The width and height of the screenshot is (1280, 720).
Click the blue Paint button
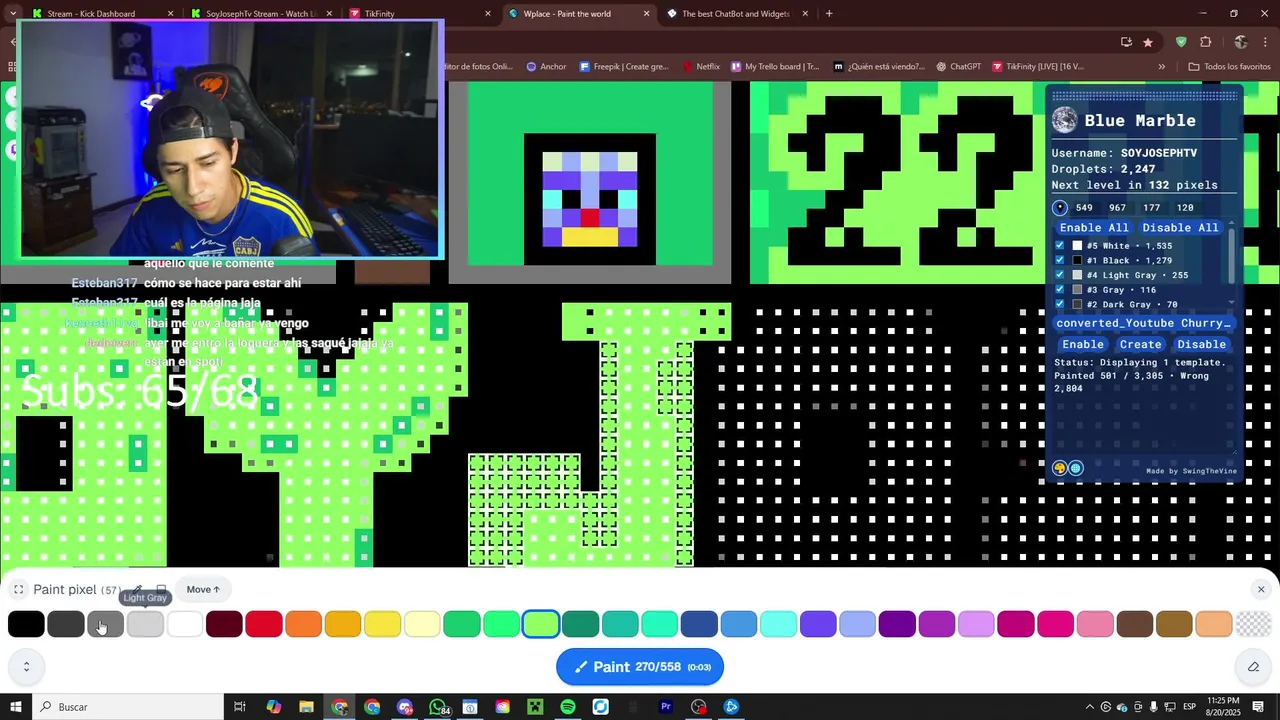(640, 667)
